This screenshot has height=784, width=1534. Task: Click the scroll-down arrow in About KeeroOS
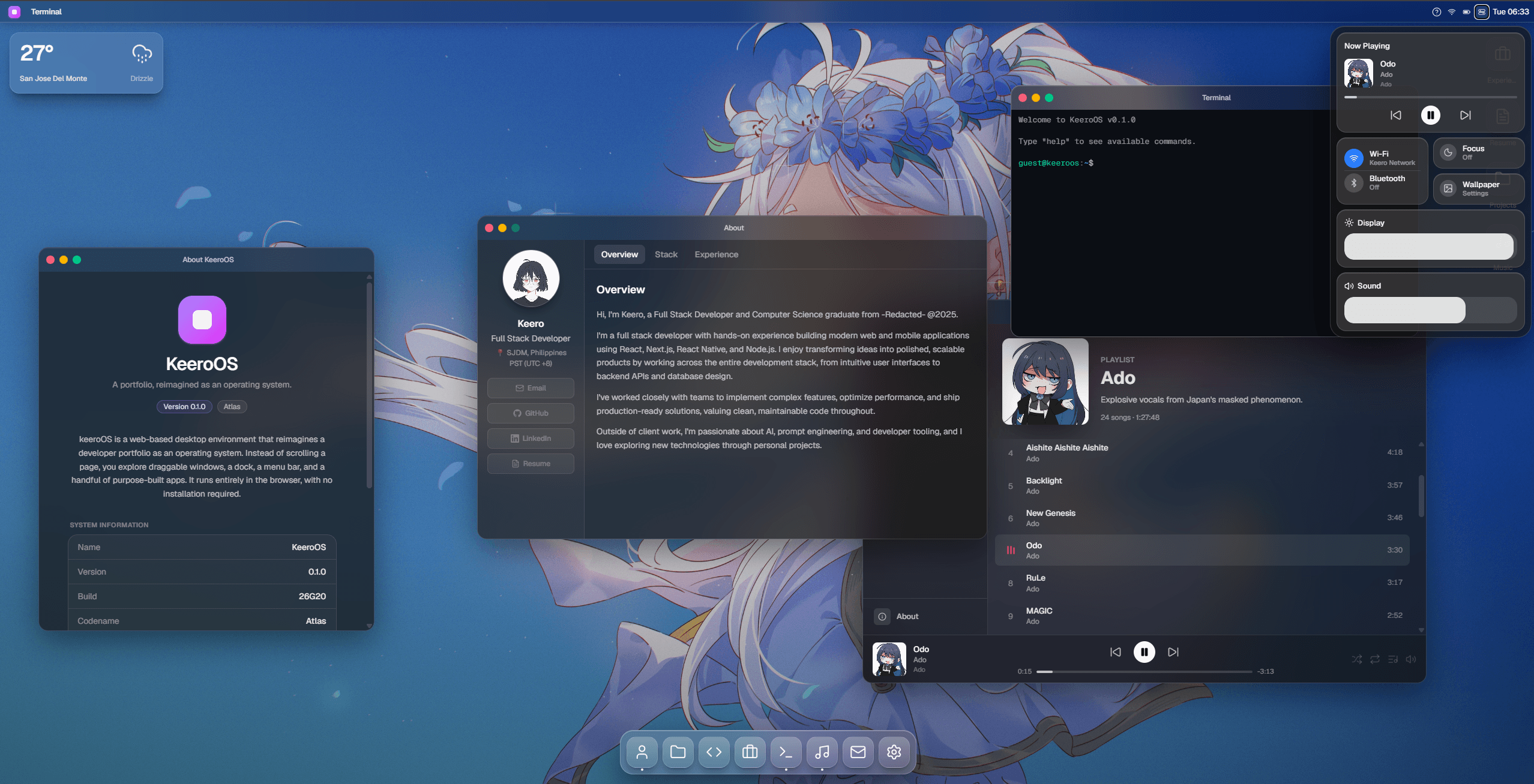point(369,626)
